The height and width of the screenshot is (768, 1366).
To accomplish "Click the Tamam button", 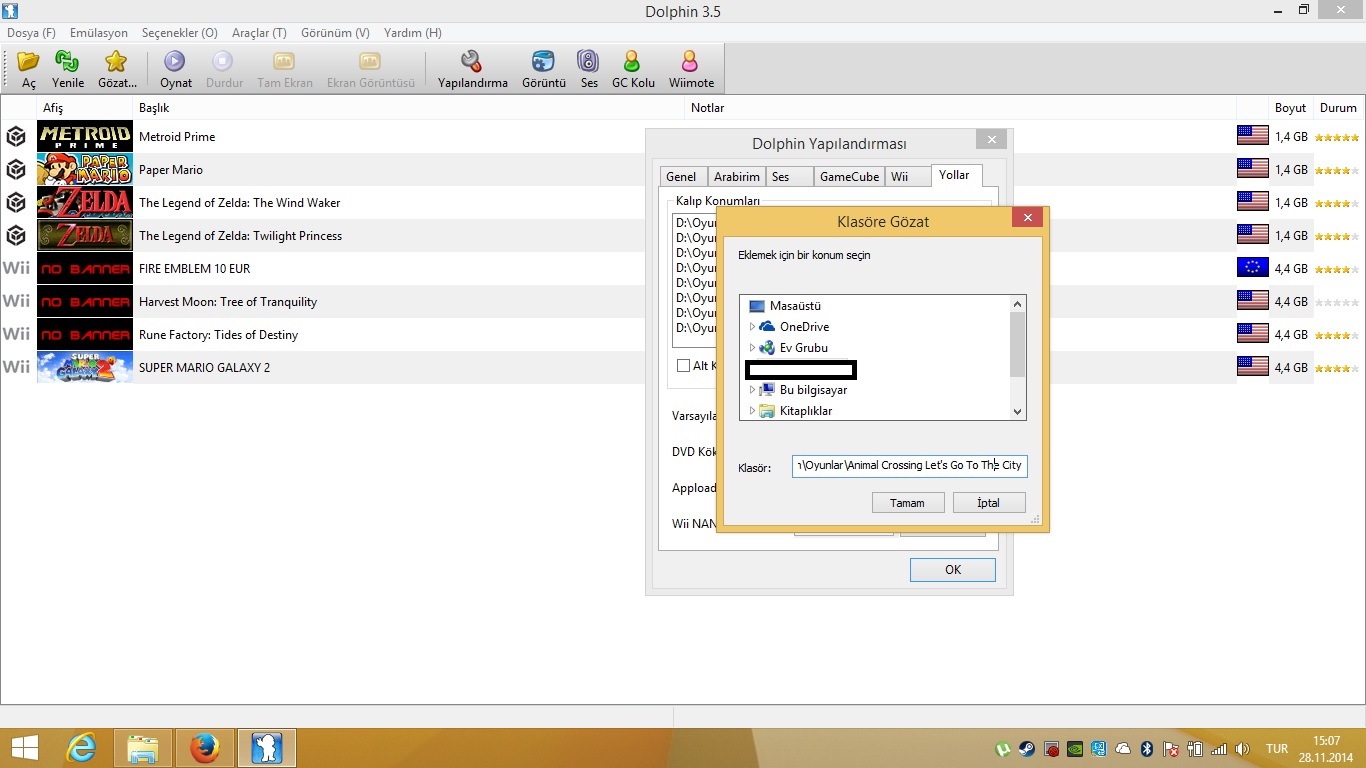I will click(x=908, y=503).
